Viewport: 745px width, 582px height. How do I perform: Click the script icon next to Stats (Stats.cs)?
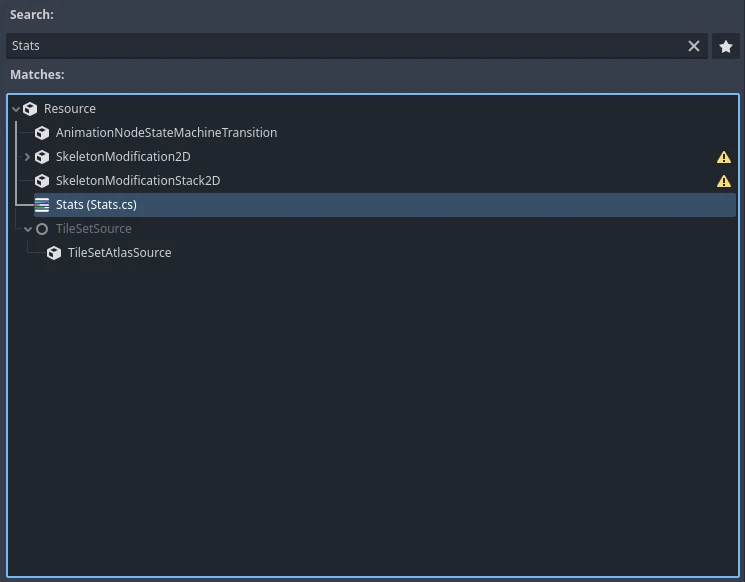pos(42,205)
